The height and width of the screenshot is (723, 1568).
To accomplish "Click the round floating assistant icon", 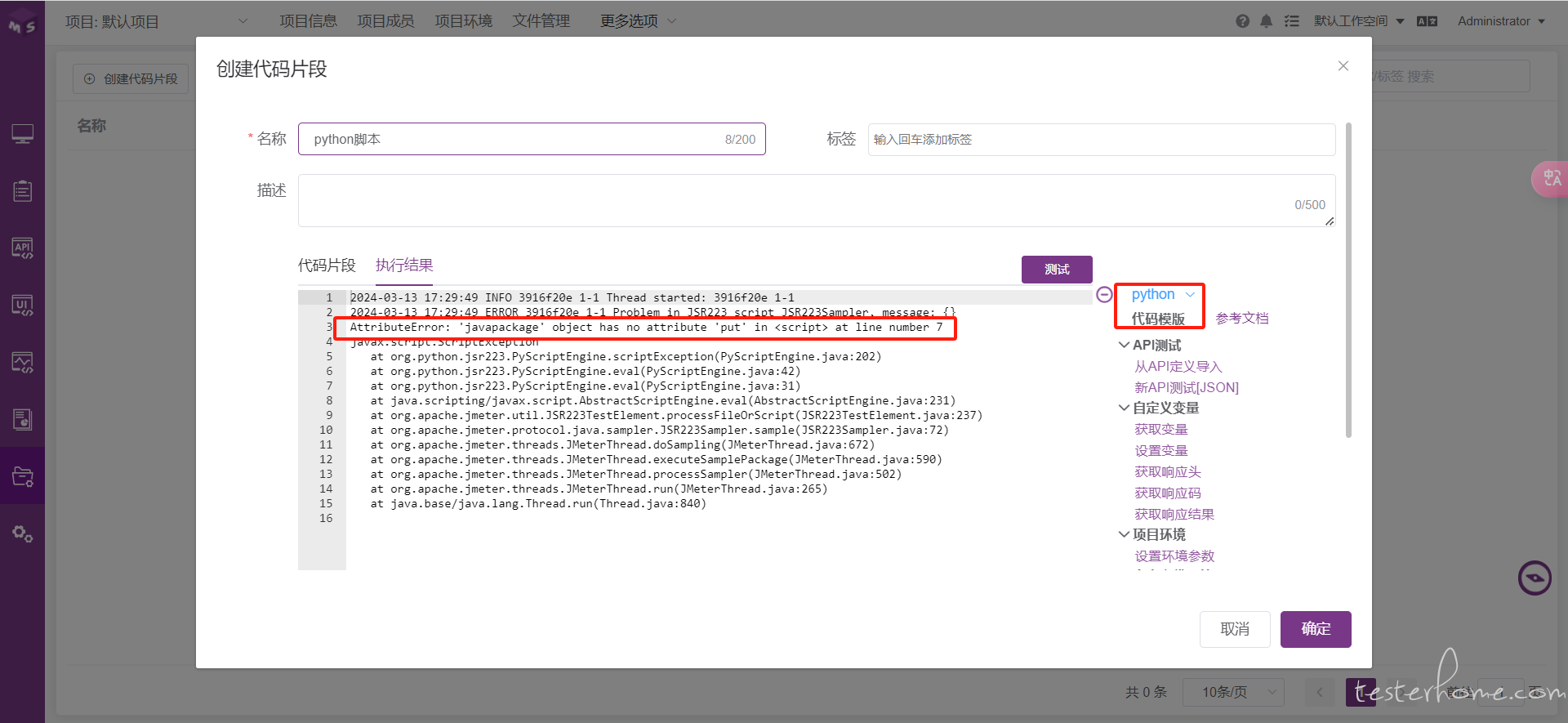I will click(1535, 578).
